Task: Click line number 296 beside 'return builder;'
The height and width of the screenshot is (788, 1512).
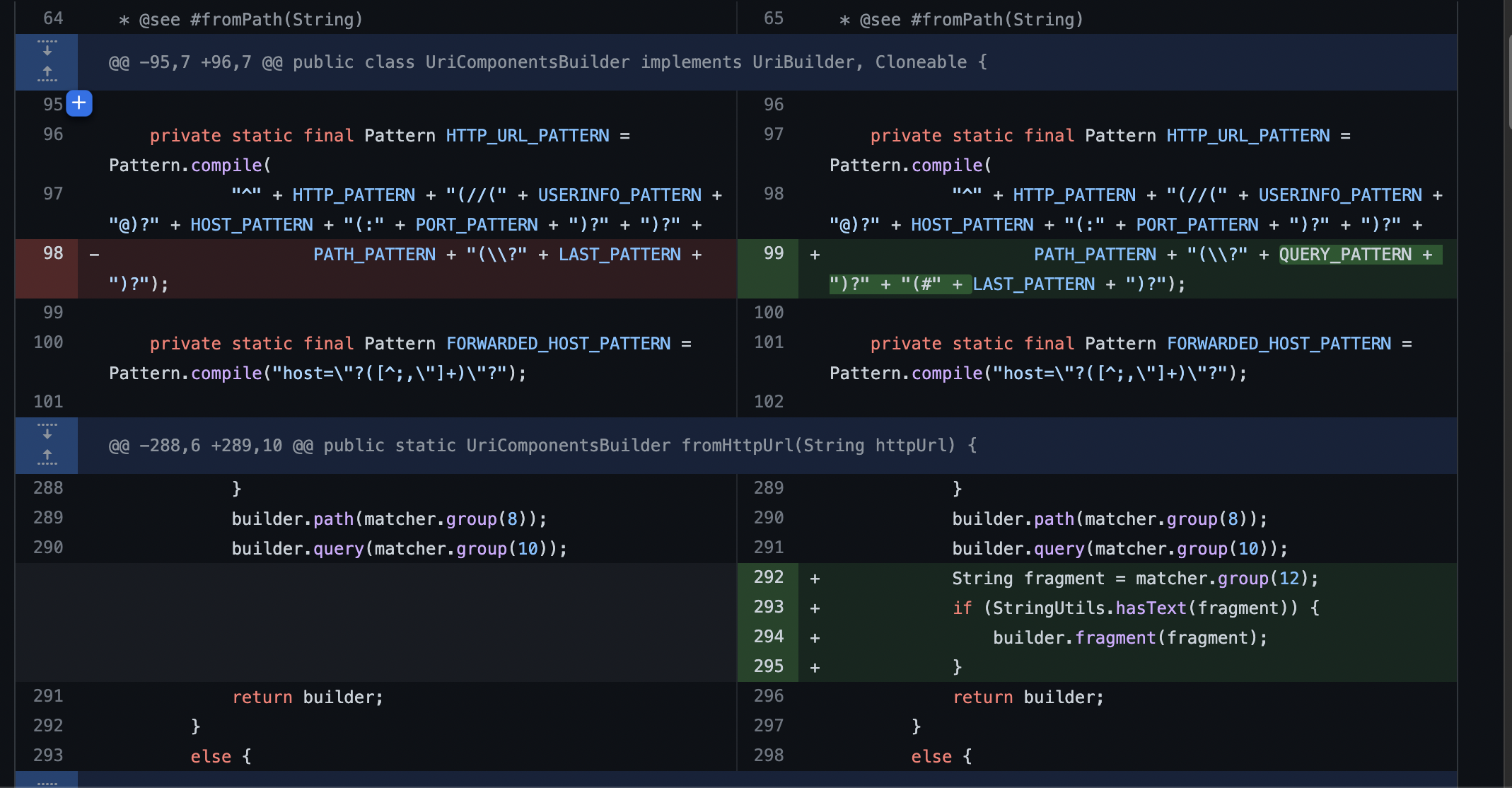Action: click(769, 696)
